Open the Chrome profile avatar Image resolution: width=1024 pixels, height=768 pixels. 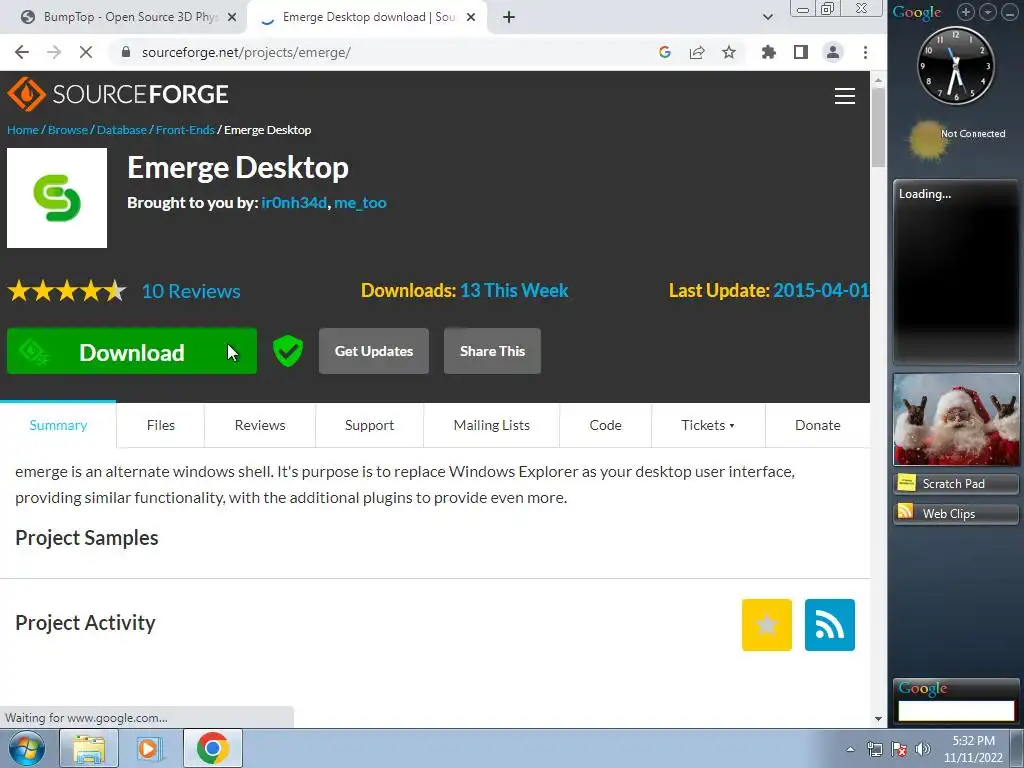(833, 52)
